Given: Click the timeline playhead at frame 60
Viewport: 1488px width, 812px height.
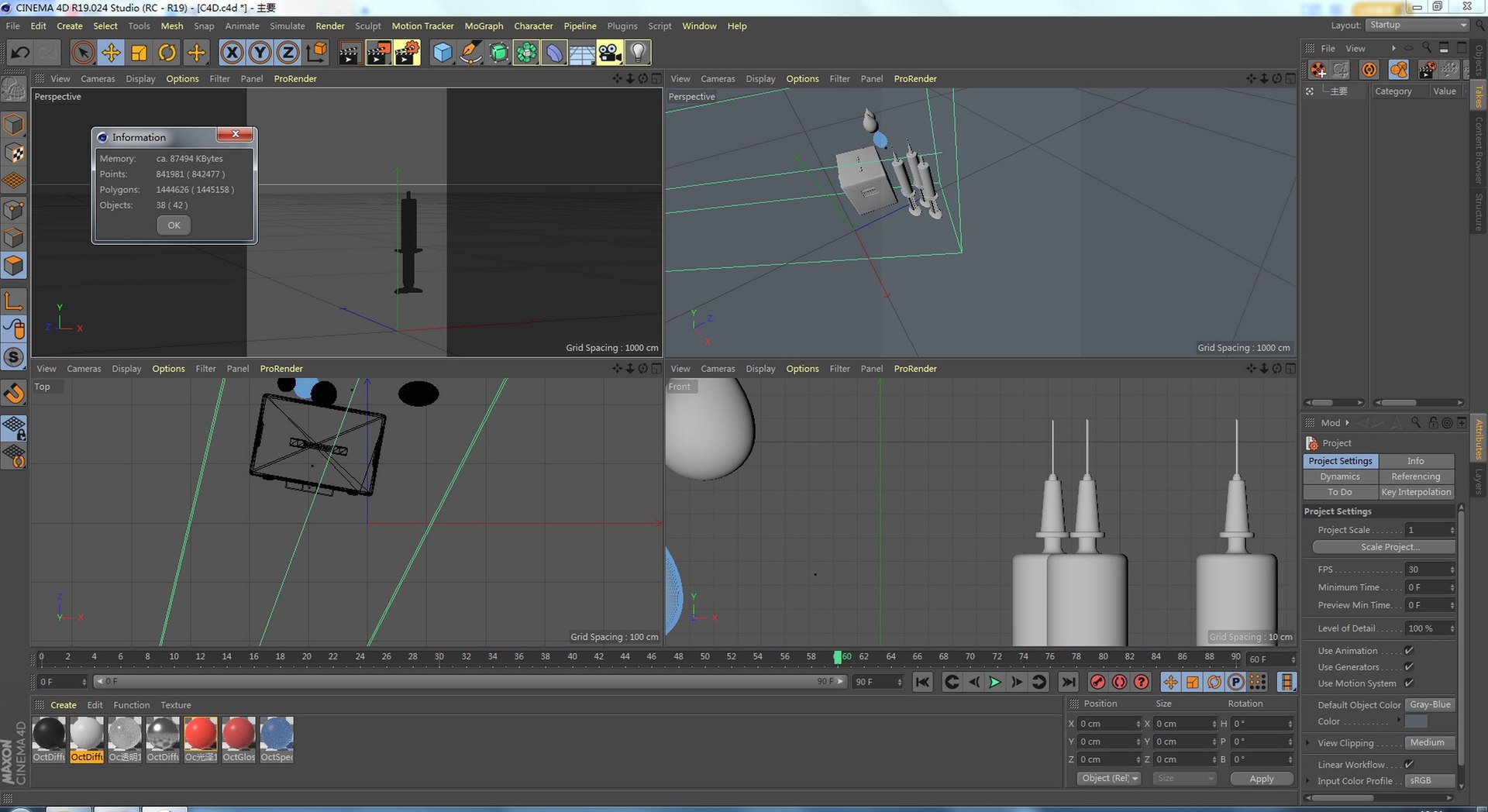Looking at the screenshot, I should point(837,657).
